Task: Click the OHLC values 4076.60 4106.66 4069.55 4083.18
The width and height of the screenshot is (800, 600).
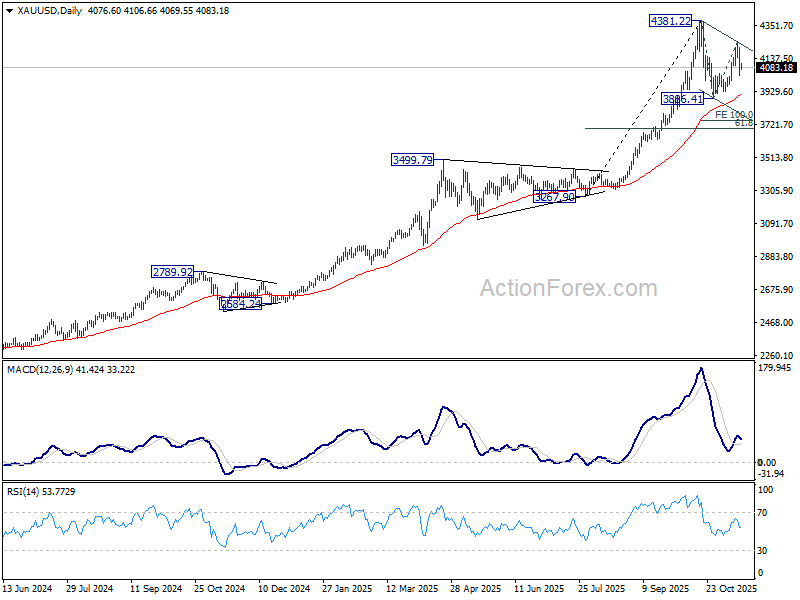Action: tap(158, 11)
